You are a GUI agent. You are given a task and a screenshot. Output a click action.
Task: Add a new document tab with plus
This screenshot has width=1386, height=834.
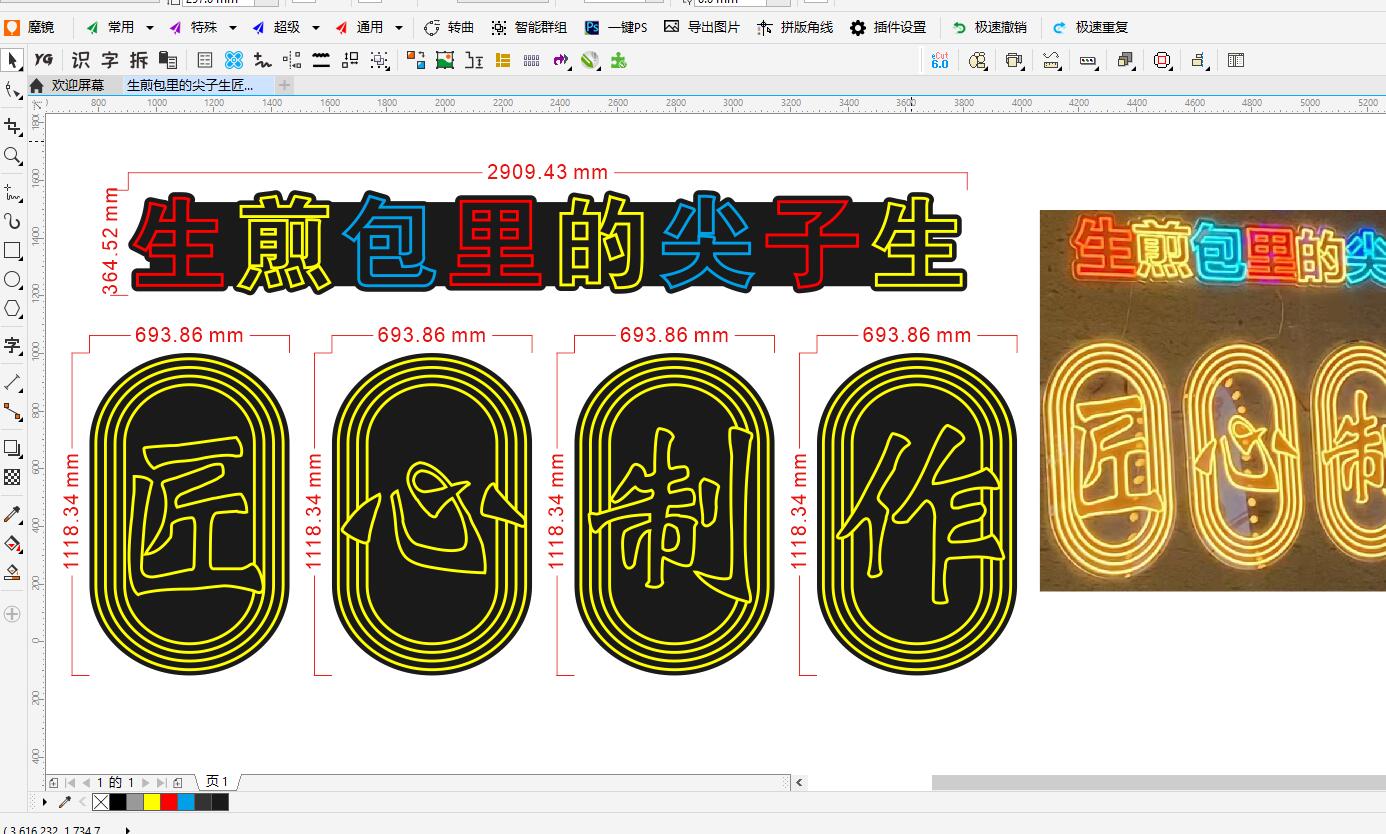(285, 85)
